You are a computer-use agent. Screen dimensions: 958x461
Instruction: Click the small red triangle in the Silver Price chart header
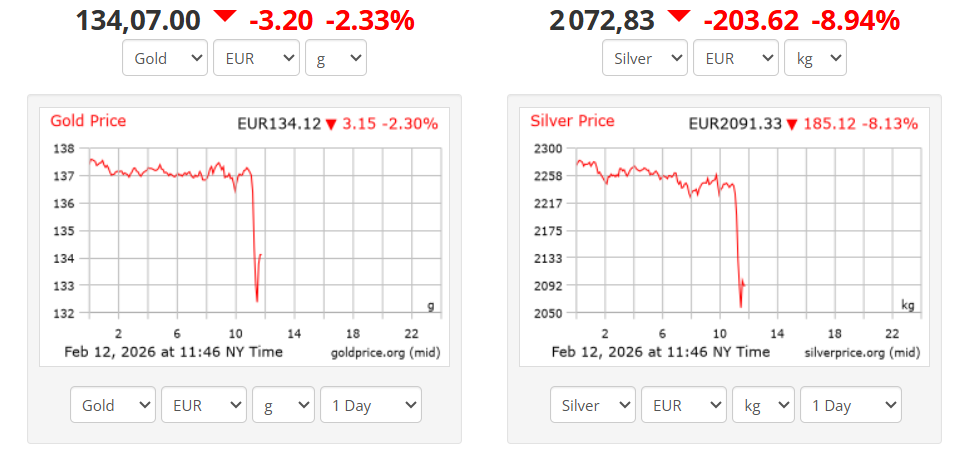(x=792, y=125)
